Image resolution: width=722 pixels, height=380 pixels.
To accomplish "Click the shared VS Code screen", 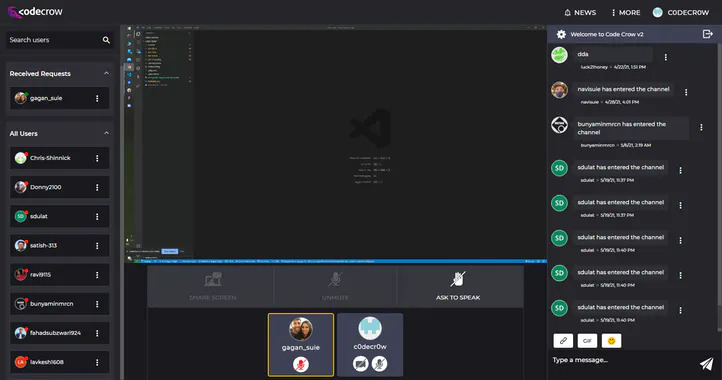I will tap(335, 145).
